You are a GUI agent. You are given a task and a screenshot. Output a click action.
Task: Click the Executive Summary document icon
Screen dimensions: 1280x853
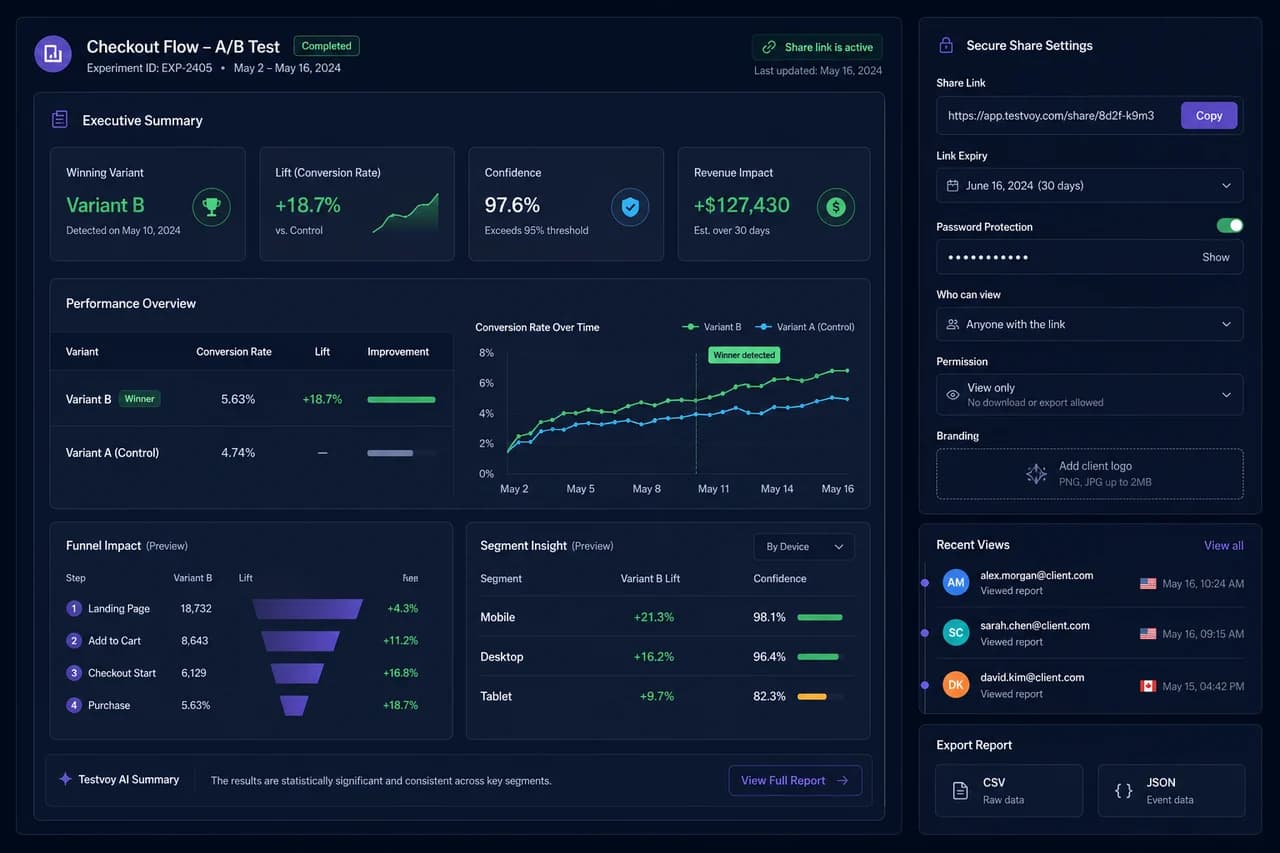tap(60, 120)
